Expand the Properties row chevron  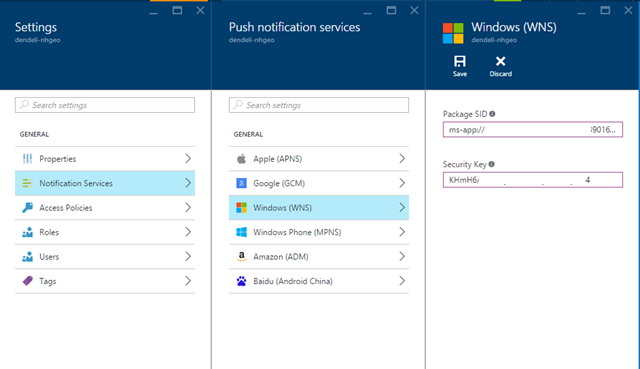(188, 158)
